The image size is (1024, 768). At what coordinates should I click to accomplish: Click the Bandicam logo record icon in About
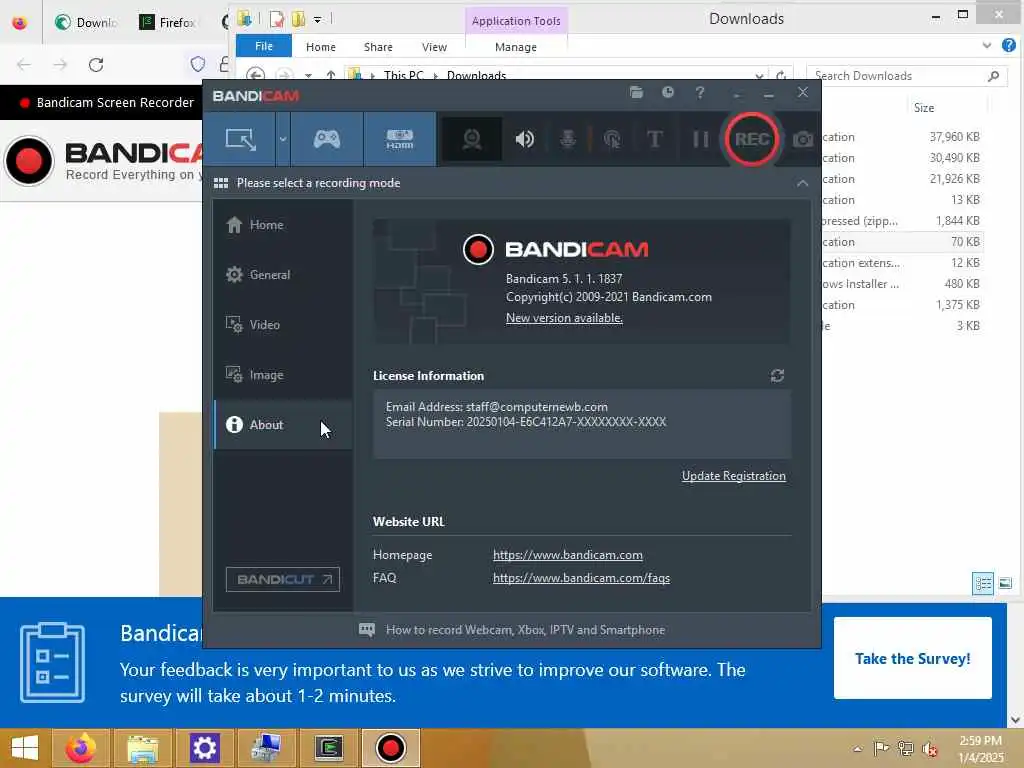coord(478,249)
